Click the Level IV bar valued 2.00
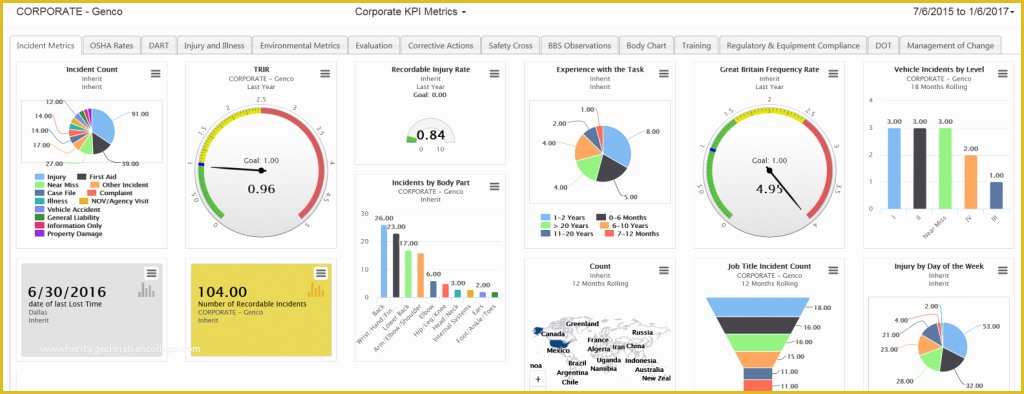The height and width of the screenshot is (394, 1024). 970,182
